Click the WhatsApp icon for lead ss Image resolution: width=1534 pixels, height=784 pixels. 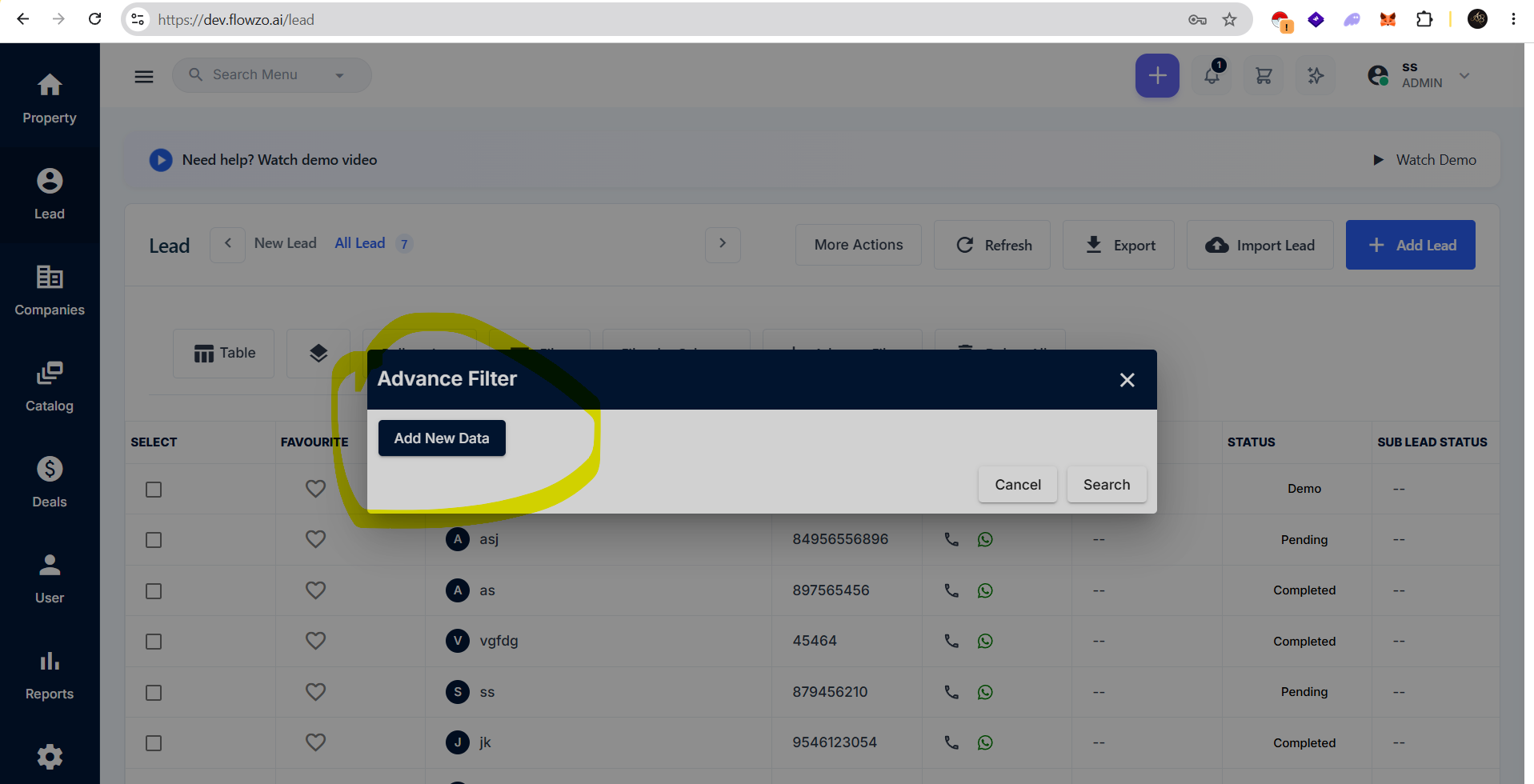pyautogui.click(x=985, y=692)
